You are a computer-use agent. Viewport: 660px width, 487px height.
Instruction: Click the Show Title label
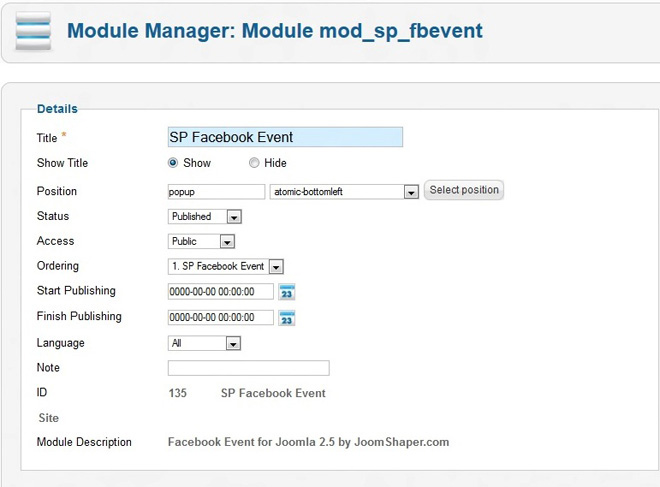coord(62,163)
